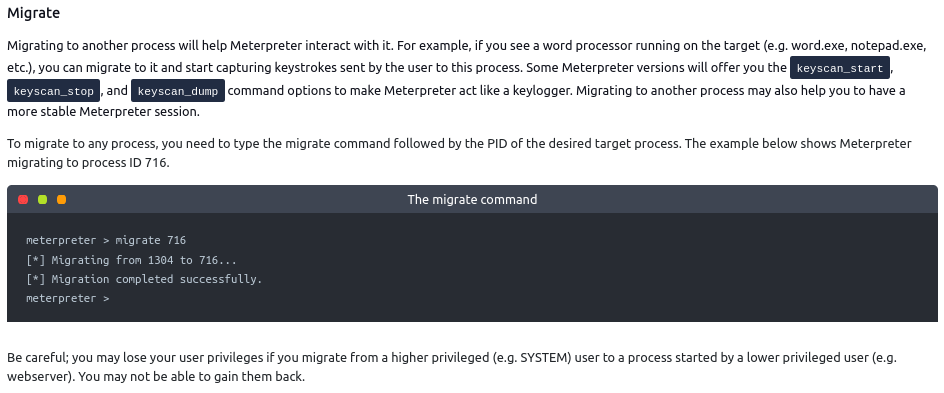Click the 'Migrating from 1304 to 716' line
This screenshot has height=393, width=944.
click(x=131, y=260)
